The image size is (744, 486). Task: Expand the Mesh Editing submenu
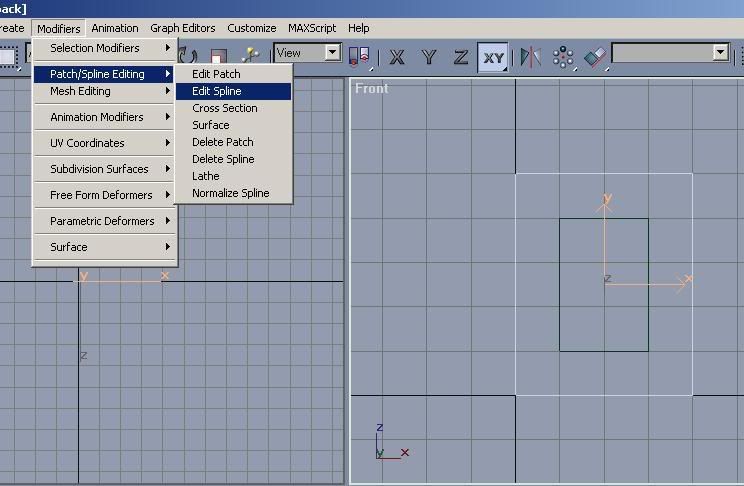click(x=104, y=91)
